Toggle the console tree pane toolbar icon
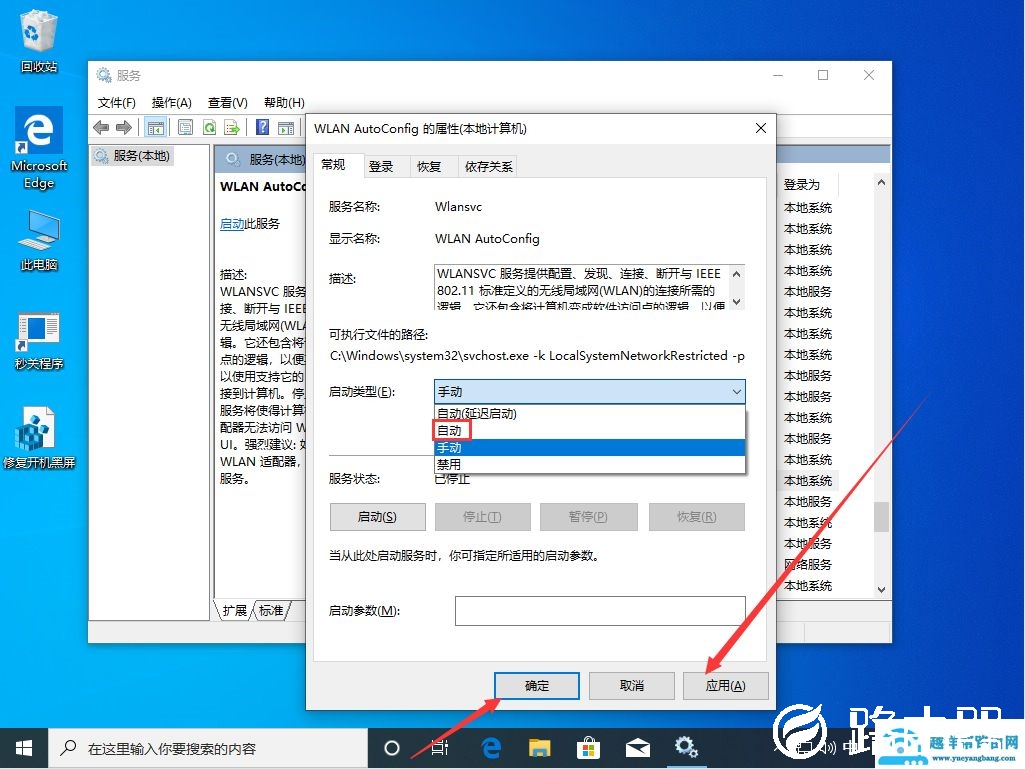Viewport: 1025px width, 769px height. (155, 128)
